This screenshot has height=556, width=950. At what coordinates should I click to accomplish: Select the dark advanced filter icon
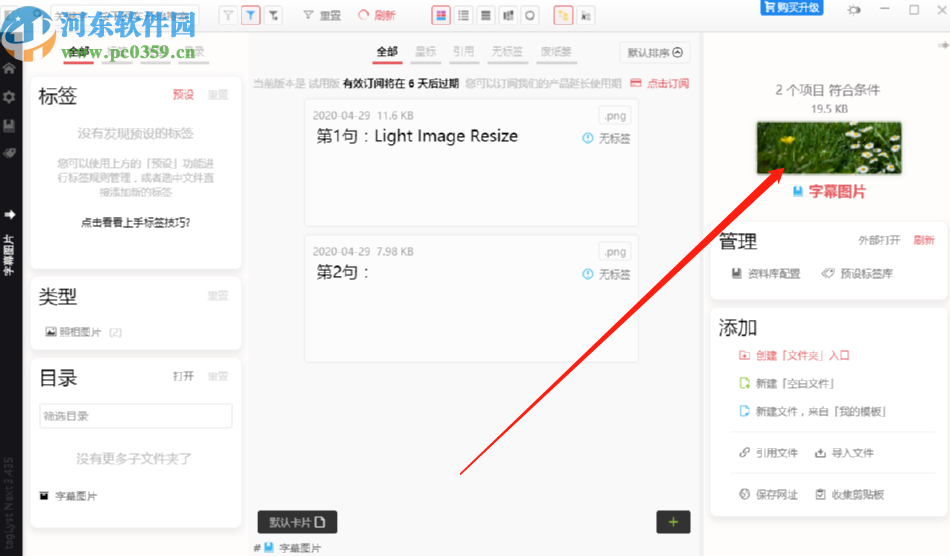click(x=273, y=15)
